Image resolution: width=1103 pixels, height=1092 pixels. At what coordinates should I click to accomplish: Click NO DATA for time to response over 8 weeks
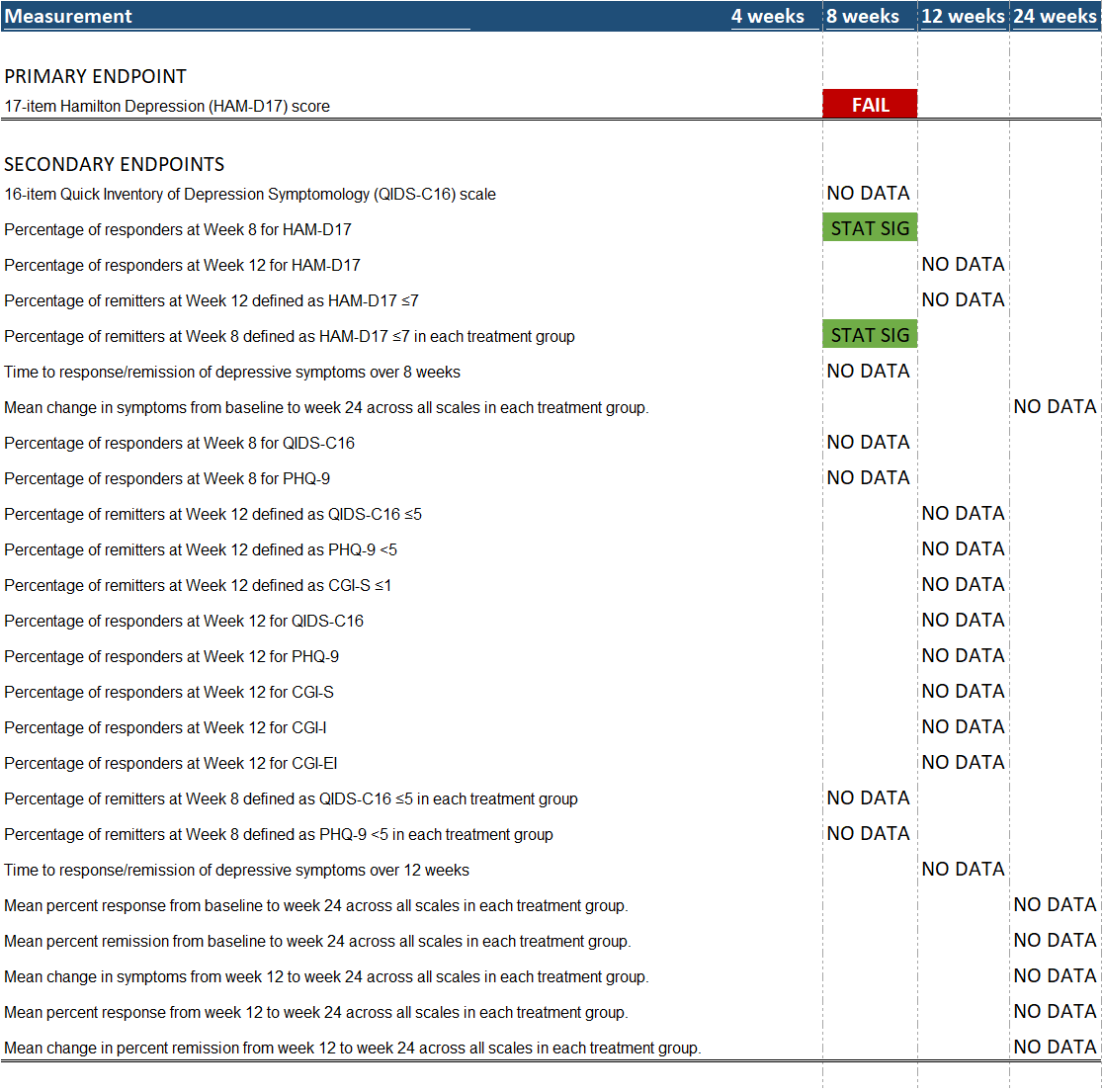coord(868,372)
